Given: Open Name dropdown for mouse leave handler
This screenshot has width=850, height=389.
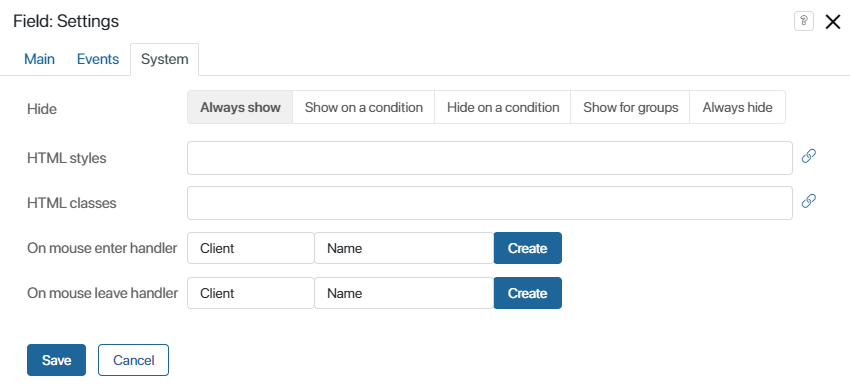Looking at the screenshot, I should click(404, 293).
